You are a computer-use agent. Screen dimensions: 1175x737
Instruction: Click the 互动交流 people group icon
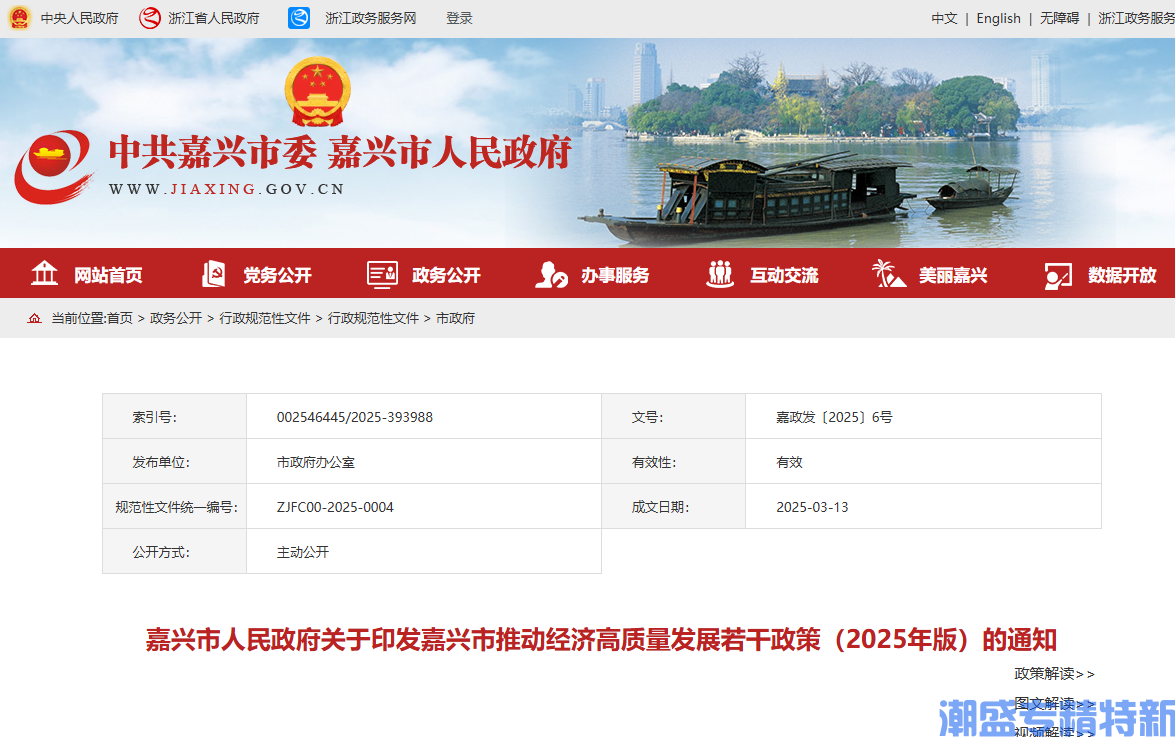[x=720, y=273]
